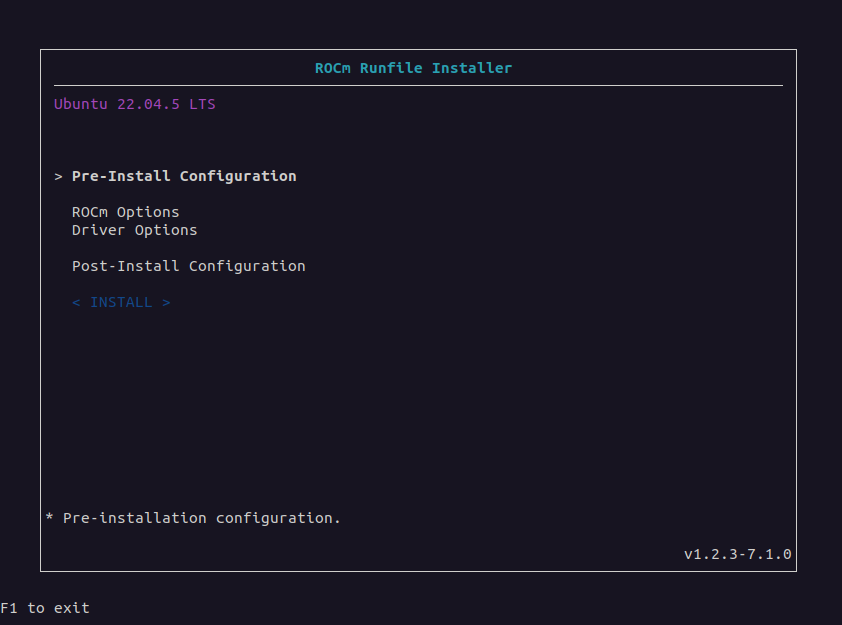The height and width of the screenshot is (625, 842).
Task: Click the right angle bracket of INSTALL
Action: [x=166, y=302]
